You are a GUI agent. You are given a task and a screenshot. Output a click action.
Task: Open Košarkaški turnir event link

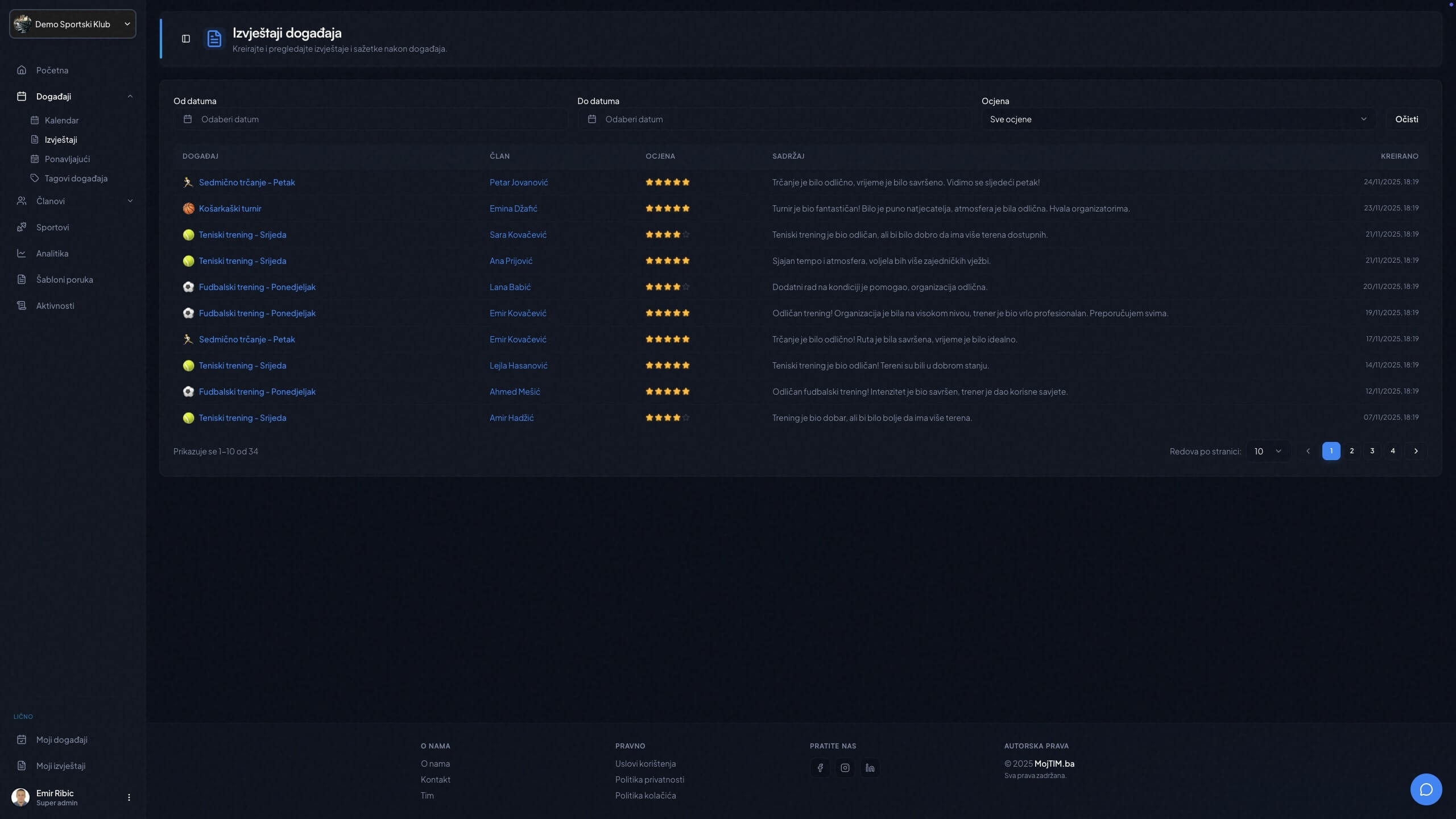point(230,209)
